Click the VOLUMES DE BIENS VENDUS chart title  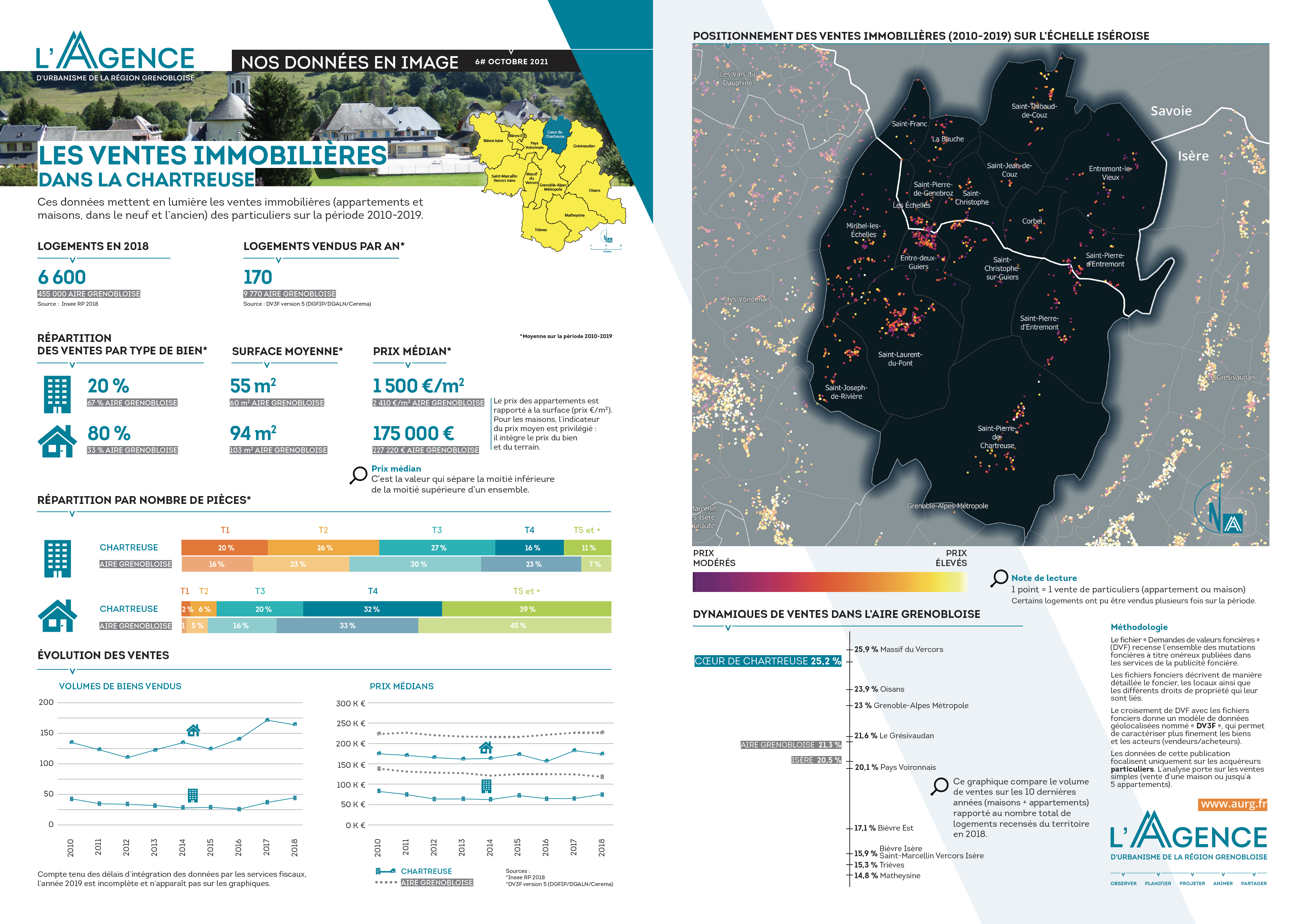coord(120,686)
